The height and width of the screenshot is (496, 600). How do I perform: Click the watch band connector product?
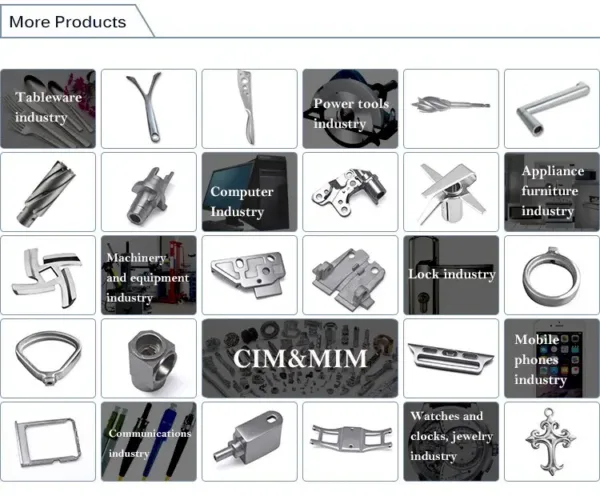pyautogui.click(x=451, y=358)
